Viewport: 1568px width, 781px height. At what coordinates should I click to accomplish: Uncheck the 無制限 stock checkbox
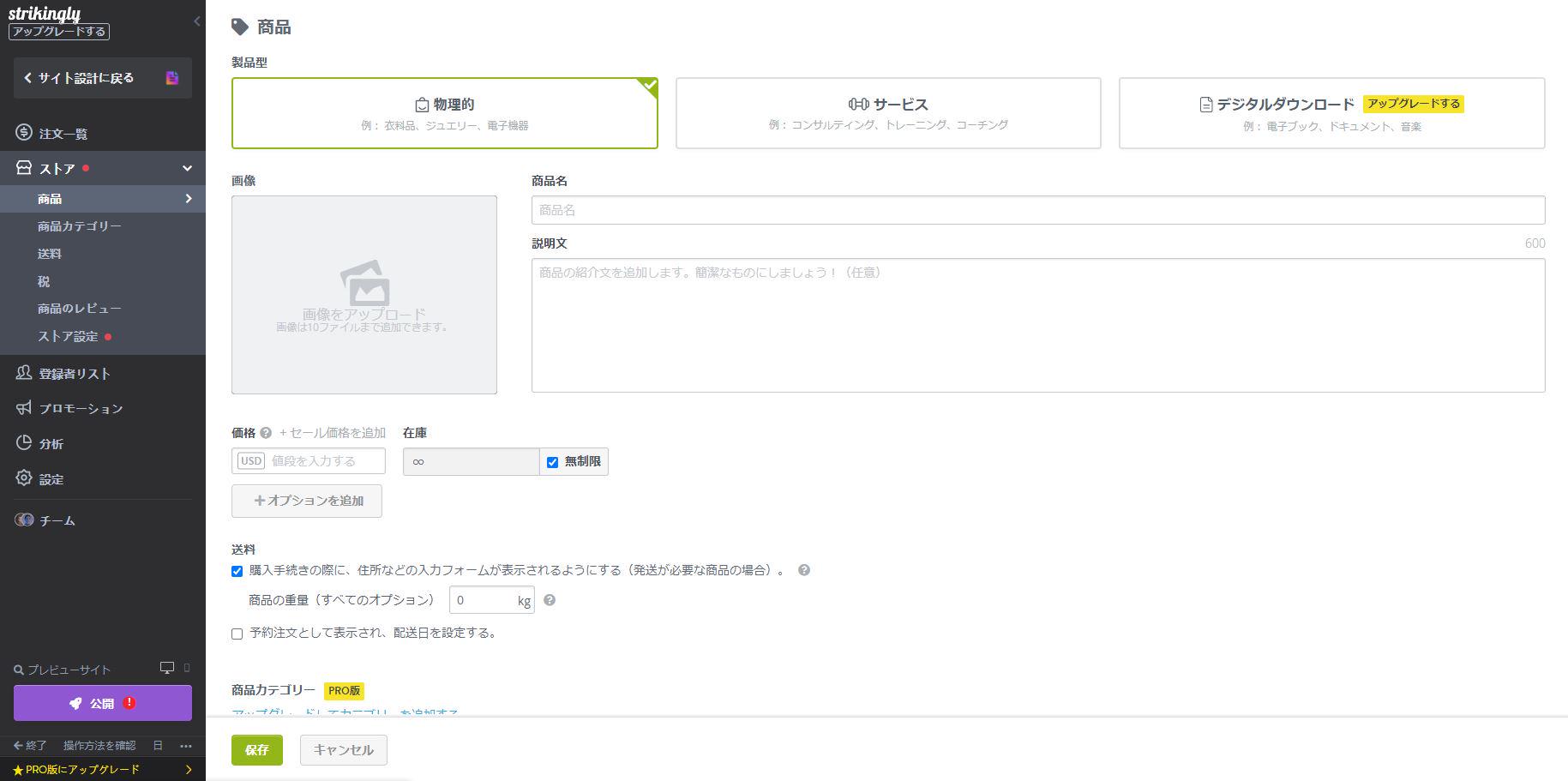coord(553,462)
